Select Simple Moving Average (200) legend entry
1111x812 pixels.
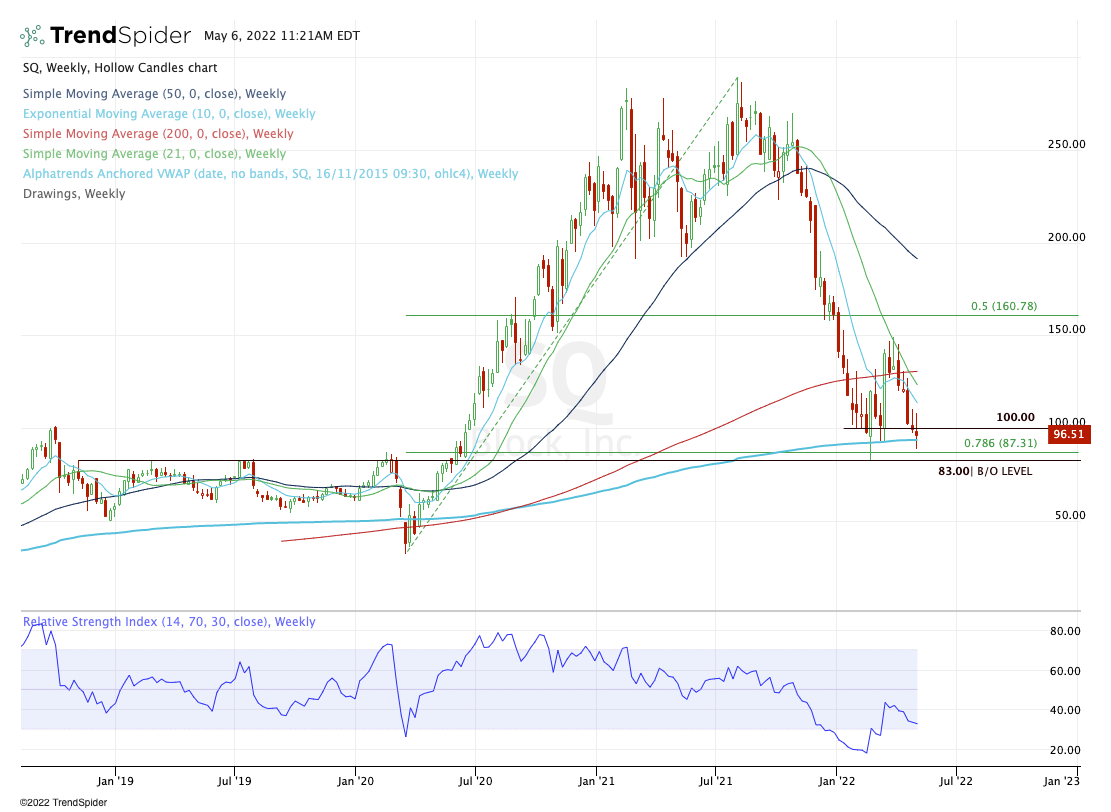pyautogui.click(x=158, y=133)
